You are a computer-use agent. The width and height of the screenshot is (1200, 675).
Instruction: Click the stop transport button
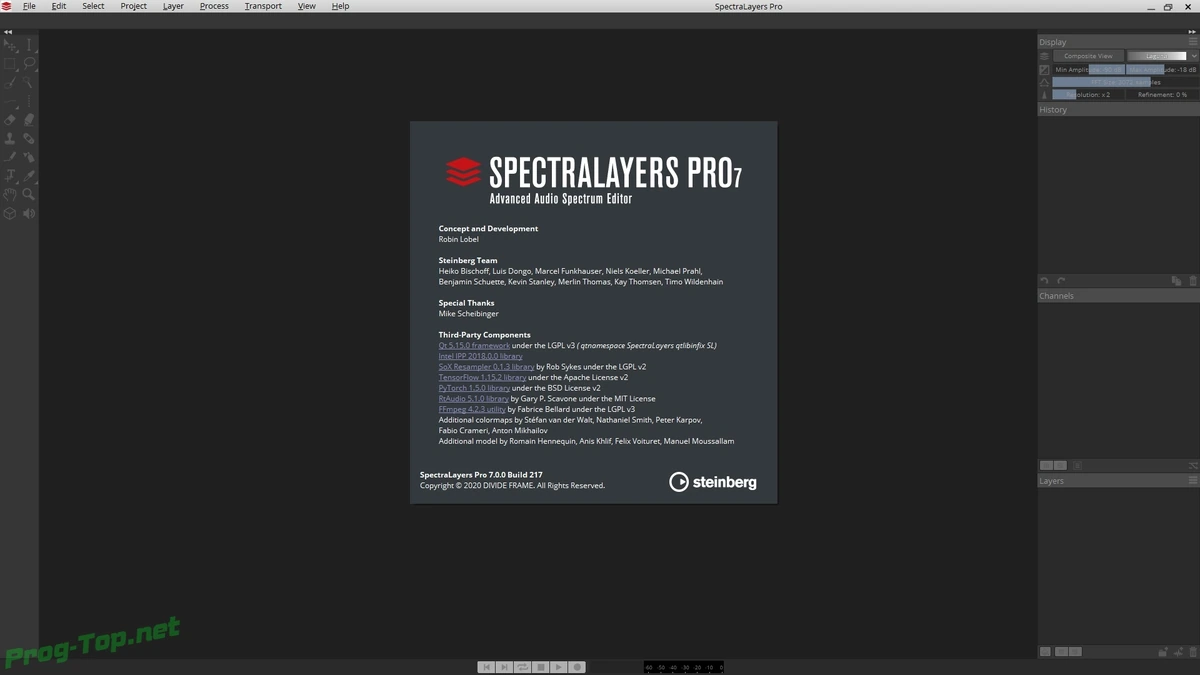[540, 667]
